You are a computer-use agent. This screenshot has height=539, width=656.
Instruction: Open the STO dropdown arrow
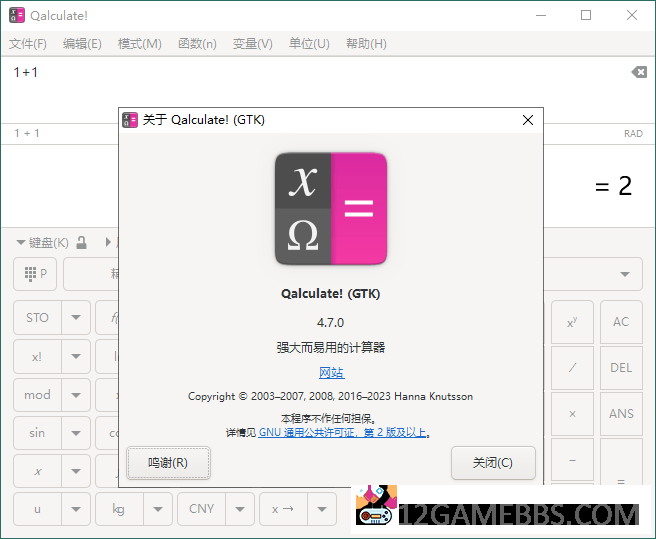coord(76,318)
